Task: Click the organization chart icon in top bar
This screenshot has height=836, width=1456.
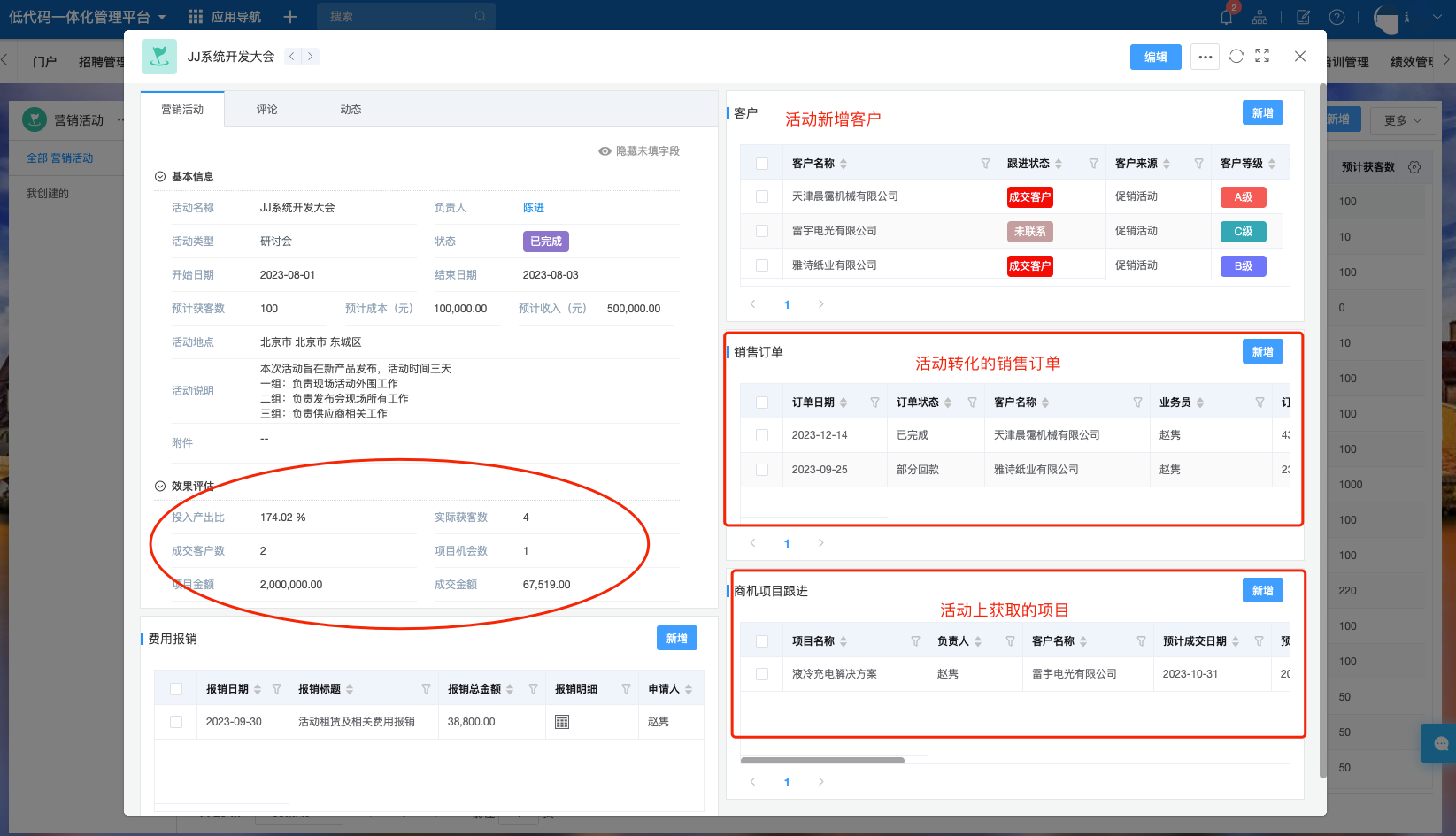Action: pyautogui.click(x=1260, y=16)
